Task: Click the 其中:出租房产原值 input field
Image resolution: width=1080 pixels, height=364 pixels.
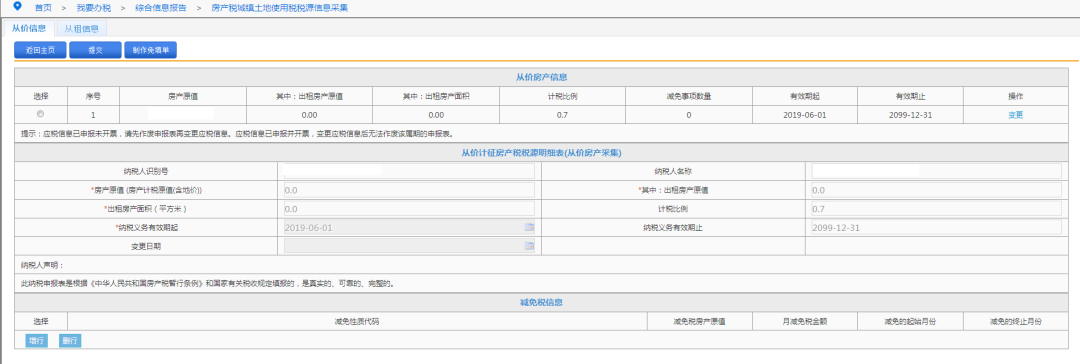Action: pyautogui.click(x=937, y=190)
